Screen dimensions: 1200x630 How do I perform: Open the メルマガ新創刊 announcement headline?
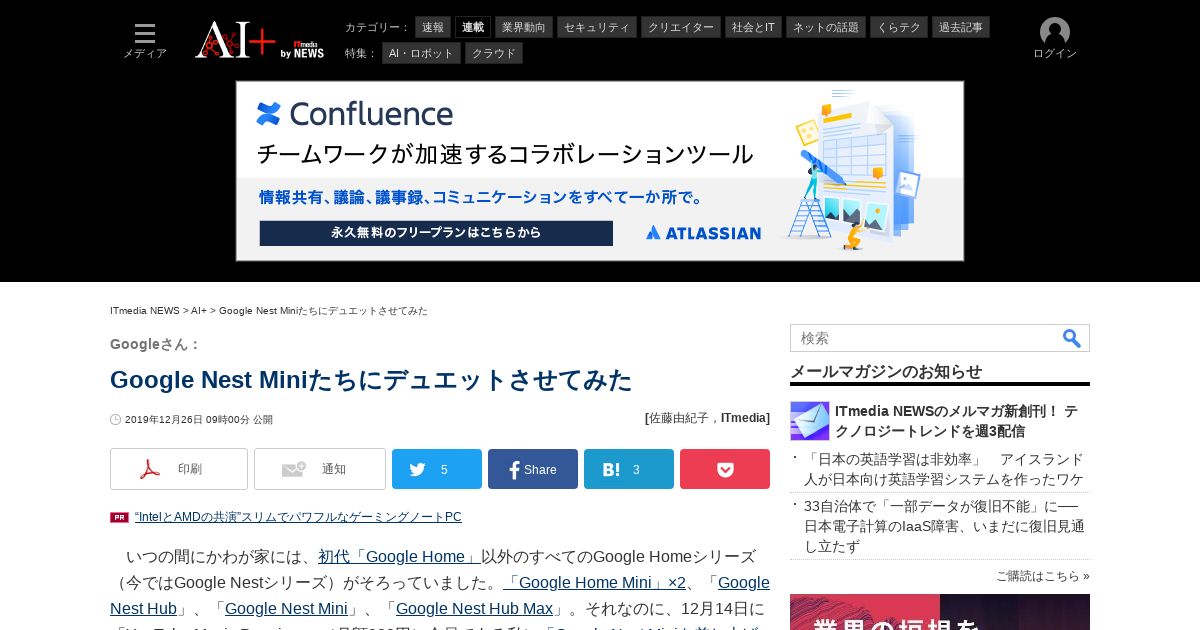tap(956, 421)
